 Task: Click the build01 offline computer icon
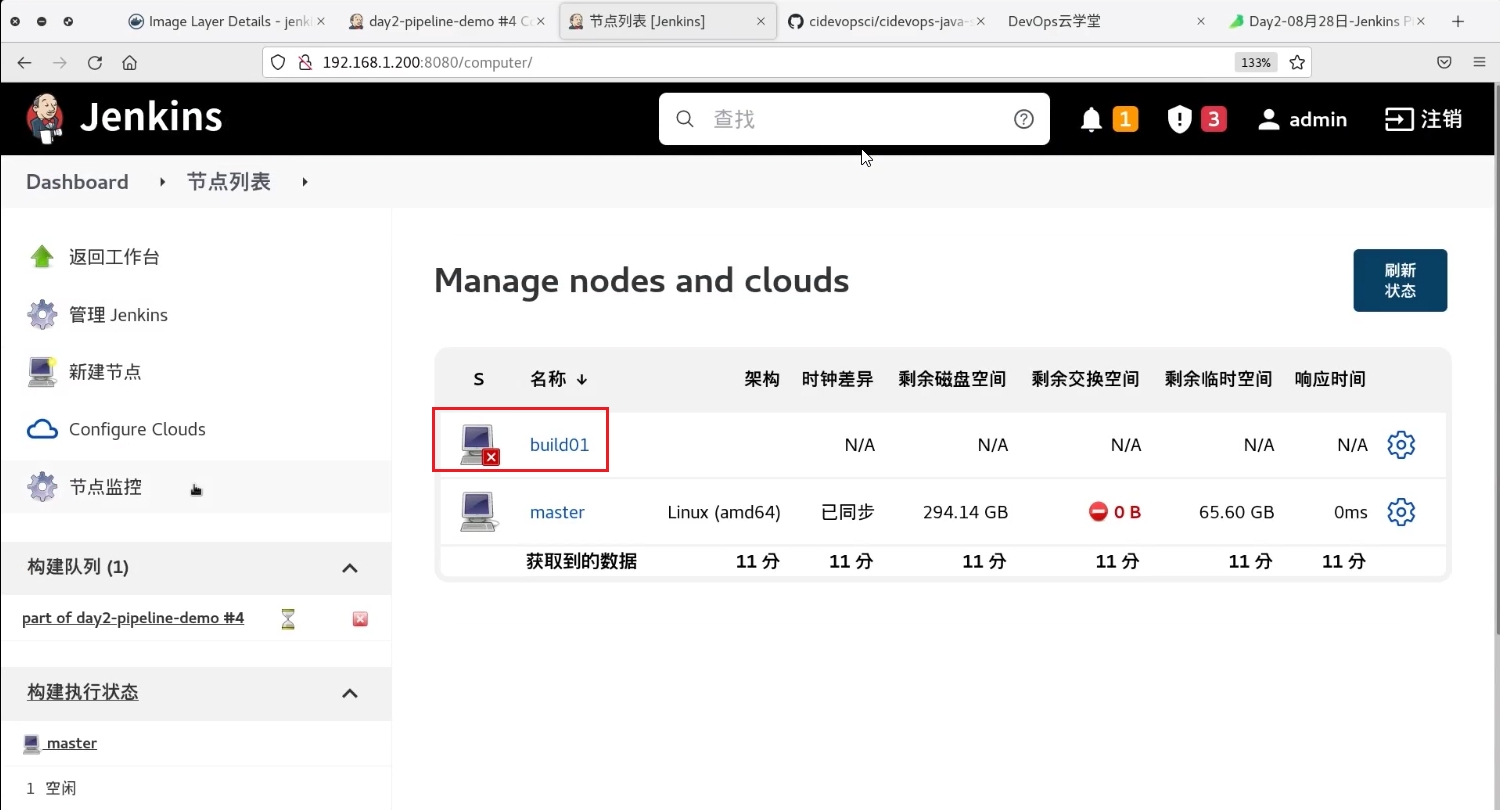pyautogui.click(x=479, y=445)
